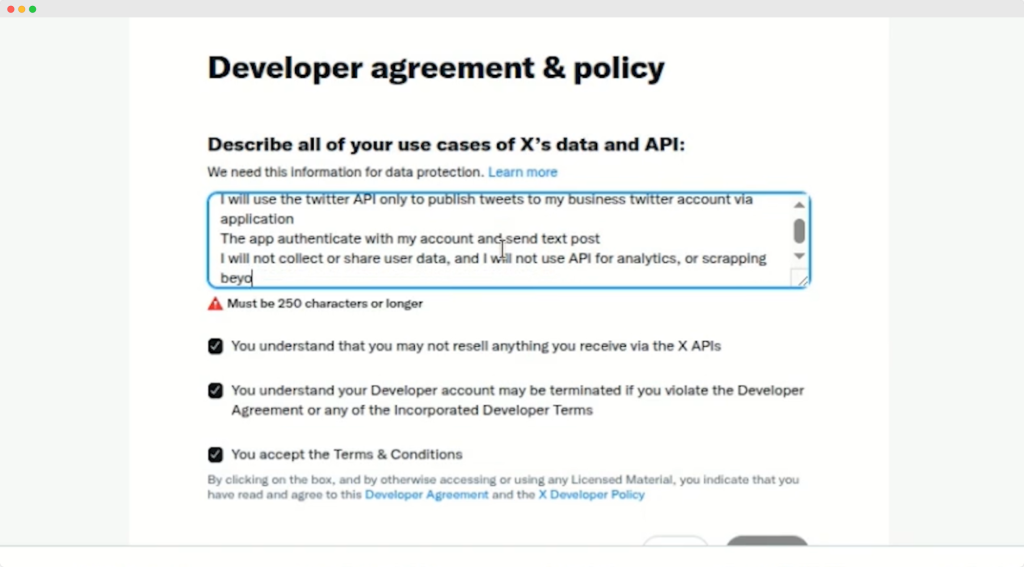
Task: Open the Learn more link
Action: (x=522, y=172)
